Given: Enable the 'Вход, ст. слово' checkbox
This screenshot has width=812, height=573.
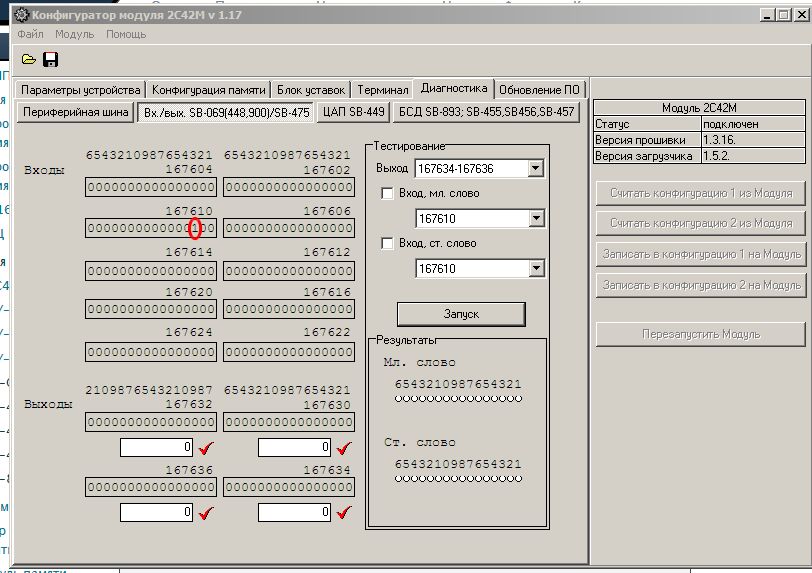Looking at the screenshot, I should click(x=387, y=243).
